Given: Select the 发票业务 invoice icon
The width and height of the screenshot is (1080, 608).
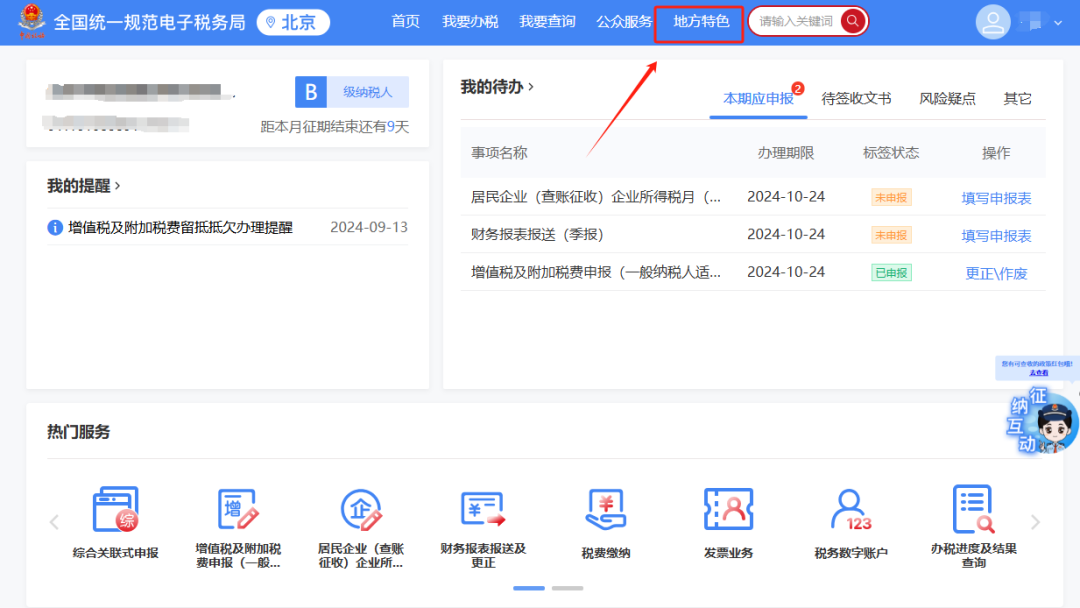Looking at the screenshot, I should [x=728, y=515].
